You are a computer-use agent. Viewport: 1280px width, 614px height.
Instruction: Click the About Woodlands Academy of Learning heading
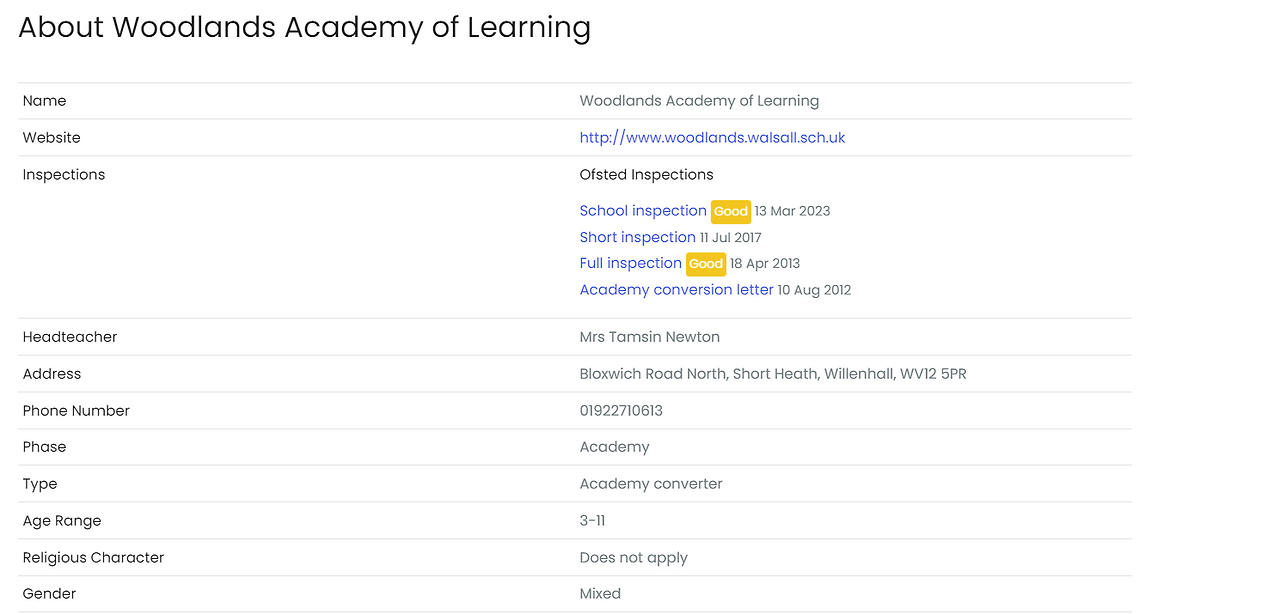304,27
